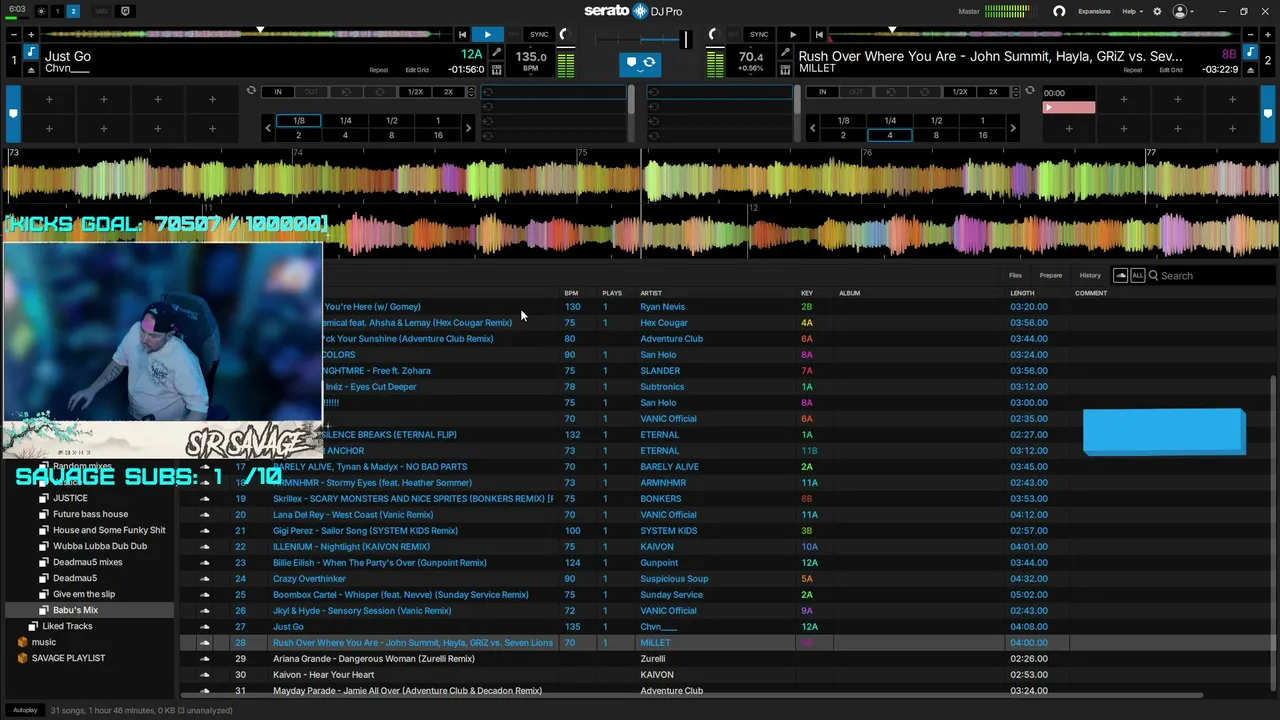Viewport: 1280px width, 720px height.
Task: Zoom in deck 2 waveform with plus
Action: pos(1266,35)
